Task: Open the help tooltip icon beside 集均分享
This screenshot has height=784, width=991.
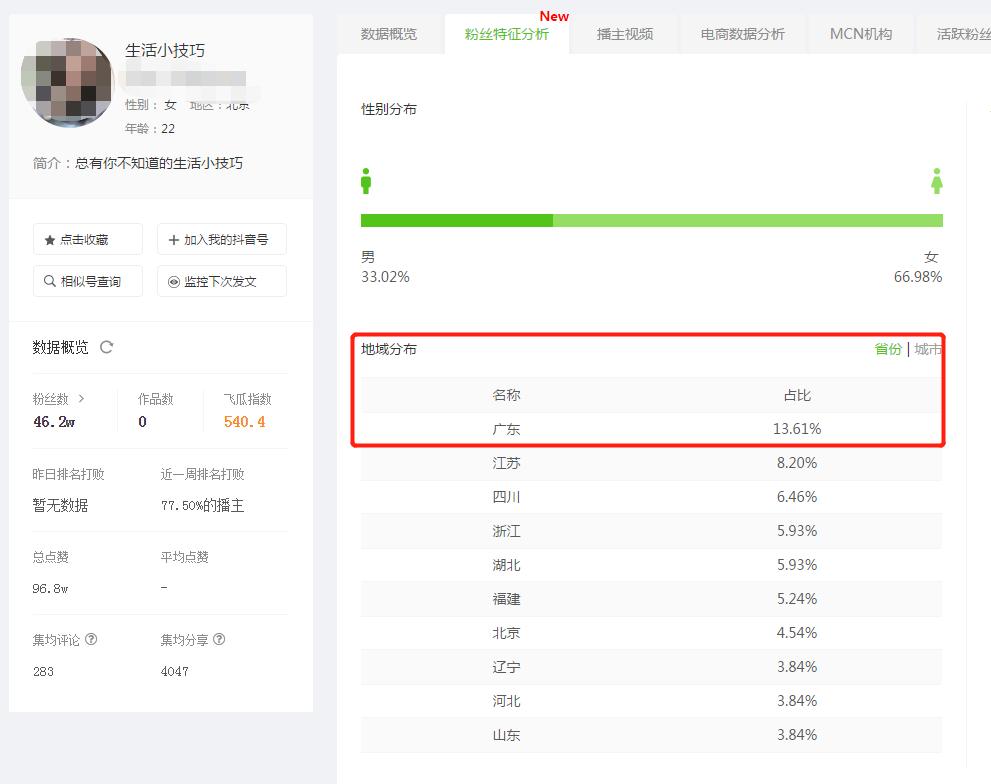Action: click(x=219, y=639)
